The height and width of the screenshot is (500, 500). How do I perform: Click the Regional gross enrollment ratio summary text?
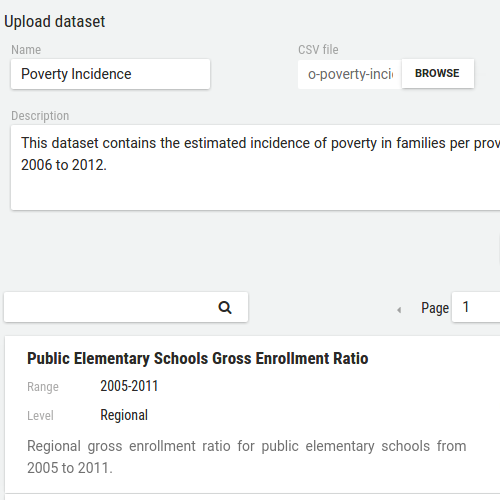pyautogui.click(x=247, y=457)
